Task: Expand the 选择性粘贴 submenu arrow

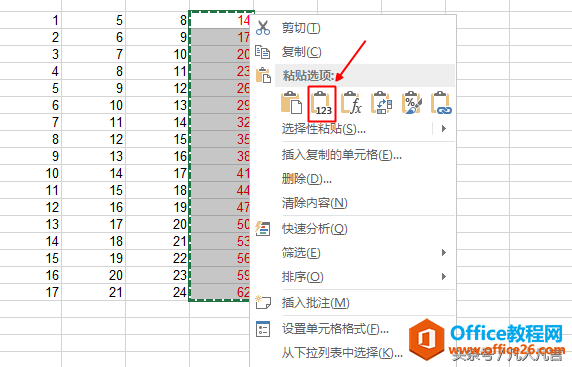Action: (x=444, y=128)
